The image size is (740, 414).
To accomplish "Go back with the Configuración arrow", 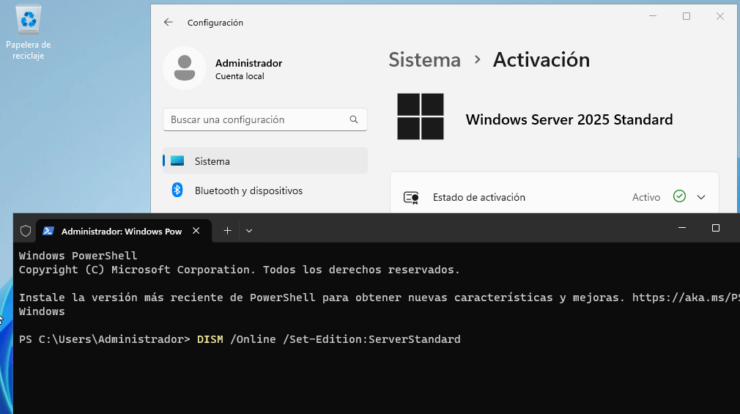I will click(x=168, y=22).
